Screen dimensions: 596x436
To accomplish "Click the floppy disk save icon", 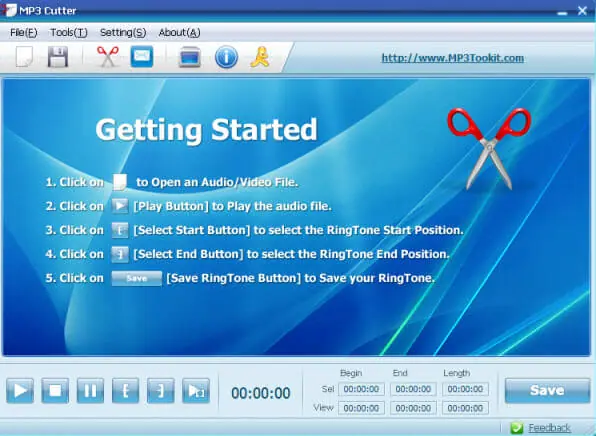I will click(58, 57).
